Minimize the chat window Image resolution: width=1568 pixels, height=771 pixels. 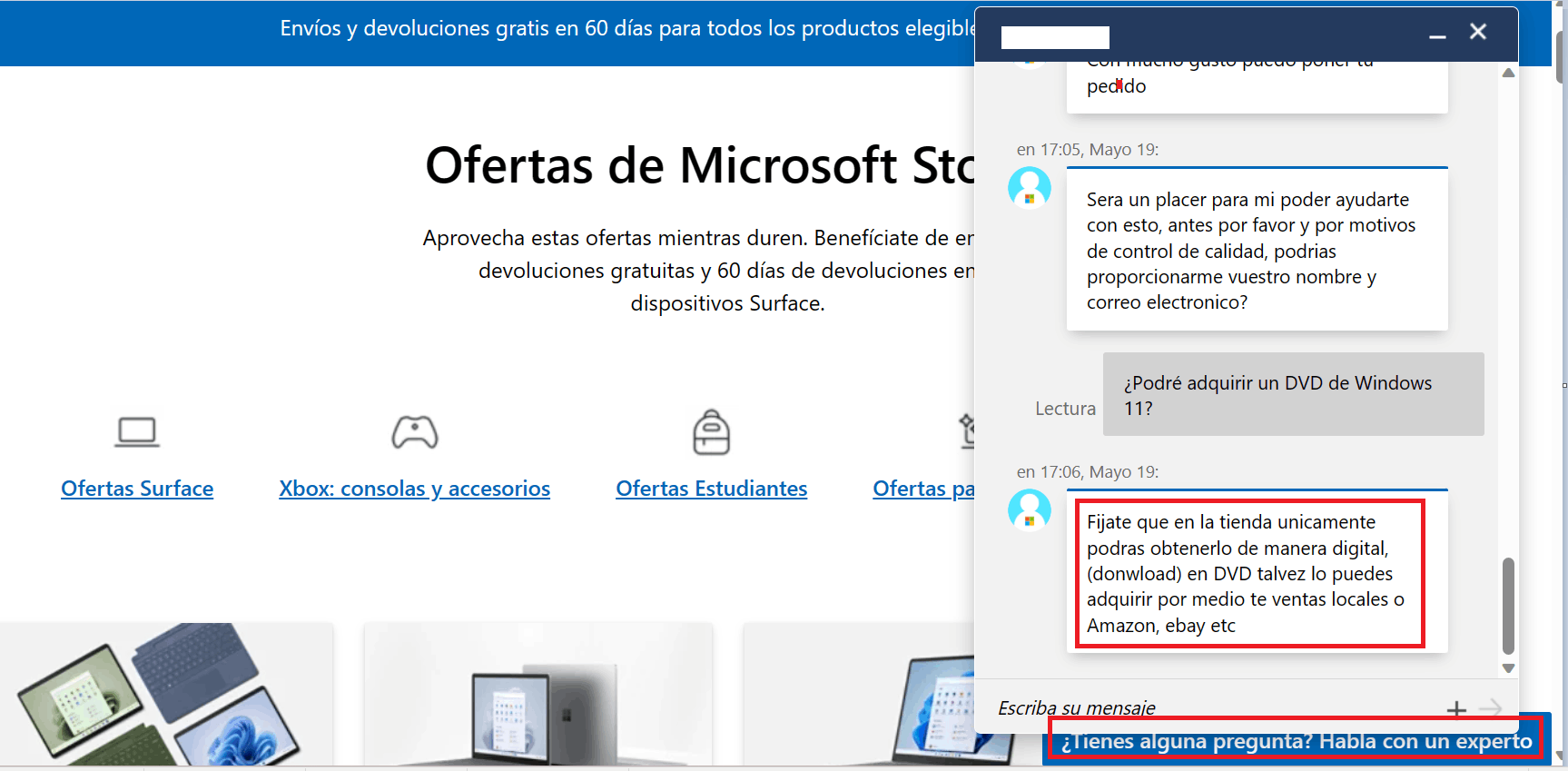(1437, 35)
